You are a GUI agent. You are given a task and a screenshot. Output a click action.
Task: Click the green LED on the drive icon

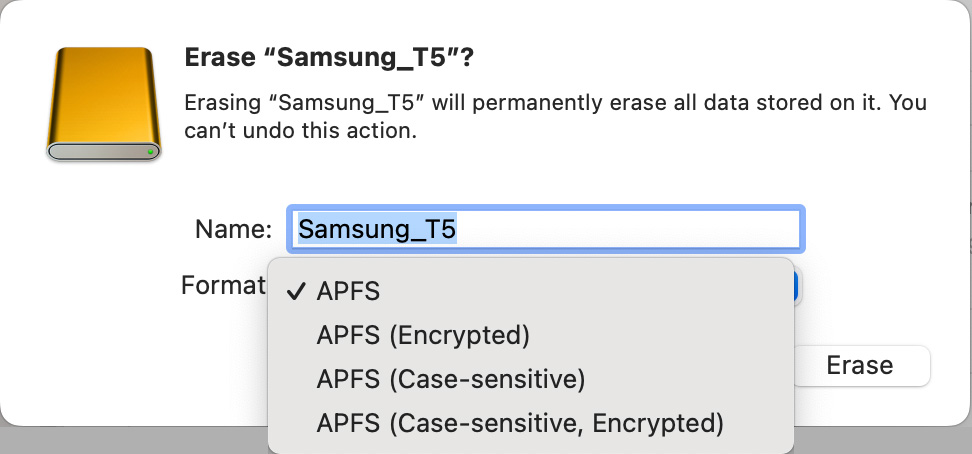[150, 151]
